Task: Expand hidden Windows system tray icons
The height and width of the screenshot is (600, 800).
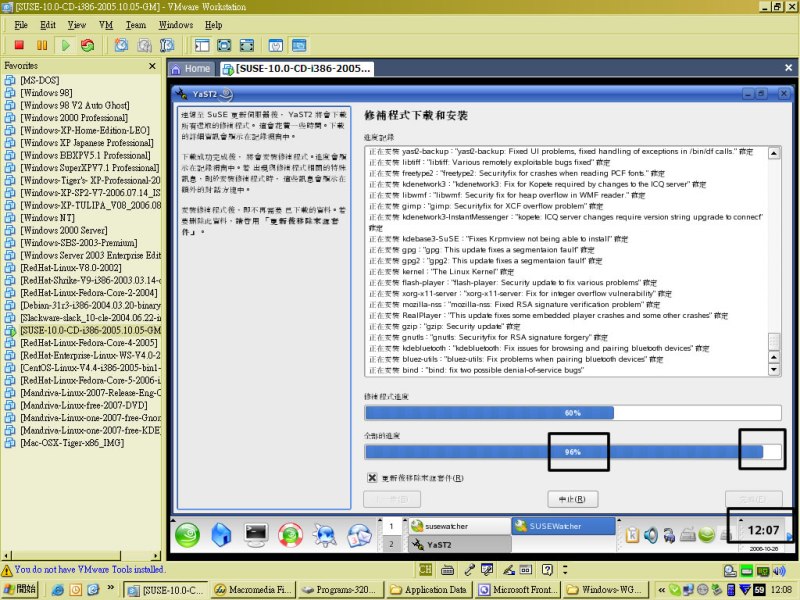Action: pyautogui.click(x=661, y=590)
